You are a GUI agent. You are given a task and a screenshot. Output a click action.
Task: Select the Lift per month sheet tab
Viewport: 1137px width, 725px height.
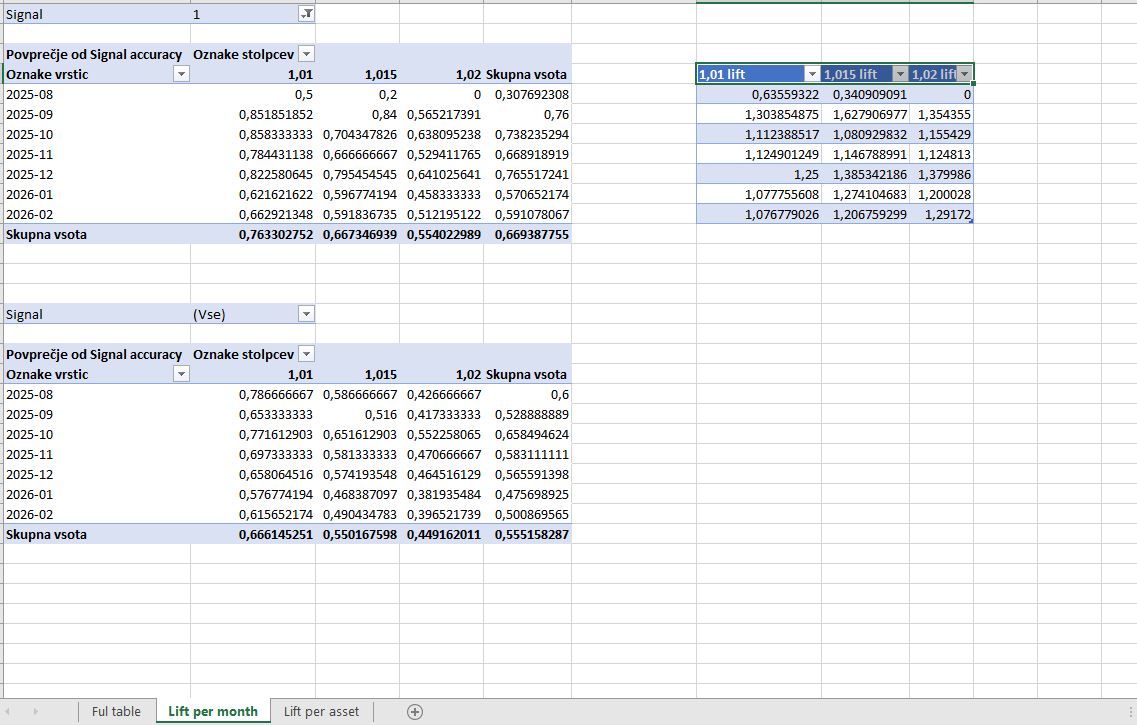(x=212, y=712)
